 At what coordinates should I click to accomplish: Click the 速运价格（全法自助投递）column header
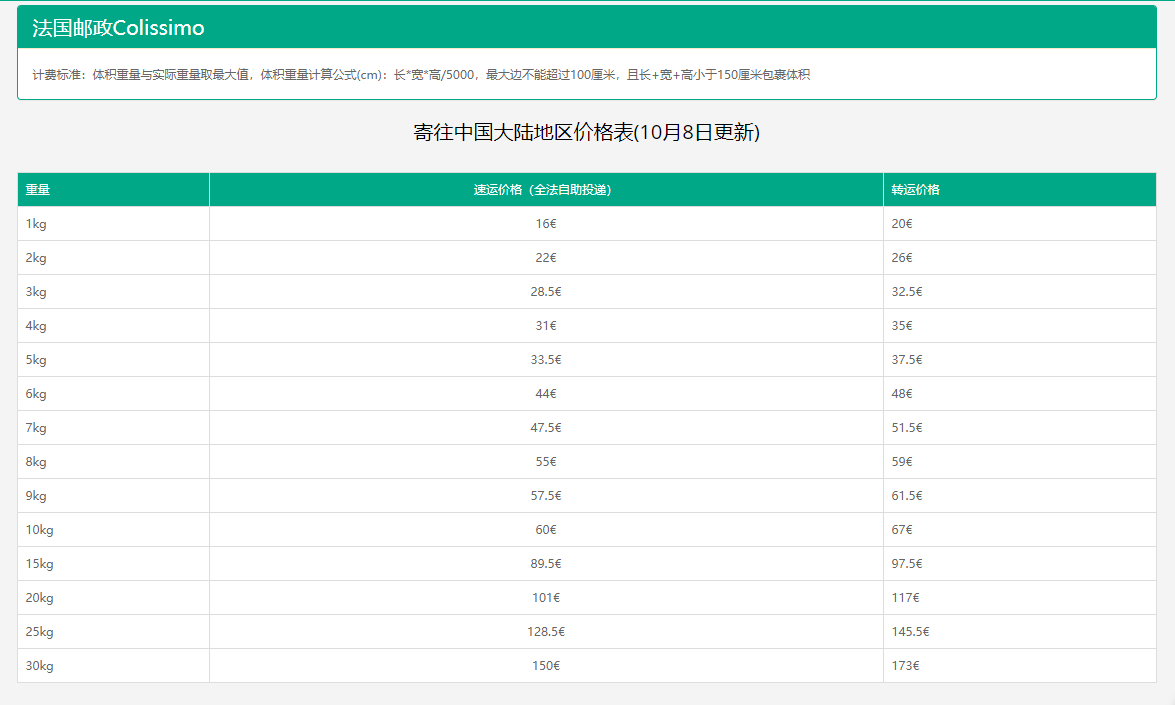[546, 190]
